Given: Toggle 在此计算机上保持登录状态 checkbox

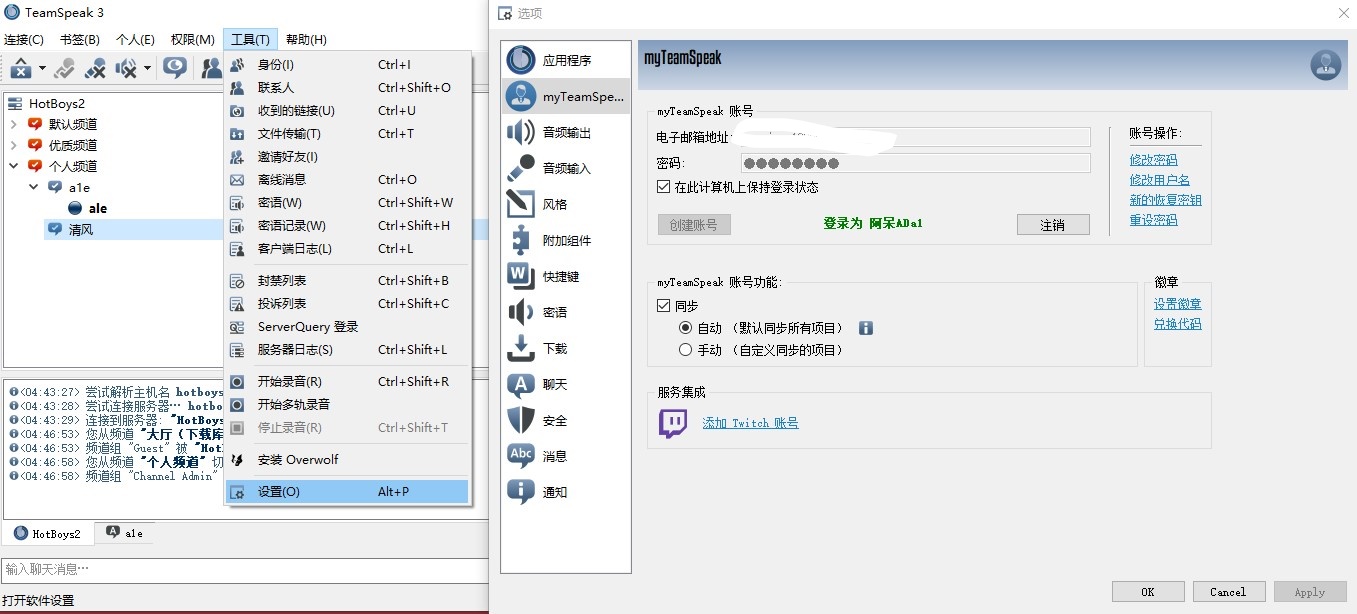Looking at the screenshot, I should pos(664,187).
